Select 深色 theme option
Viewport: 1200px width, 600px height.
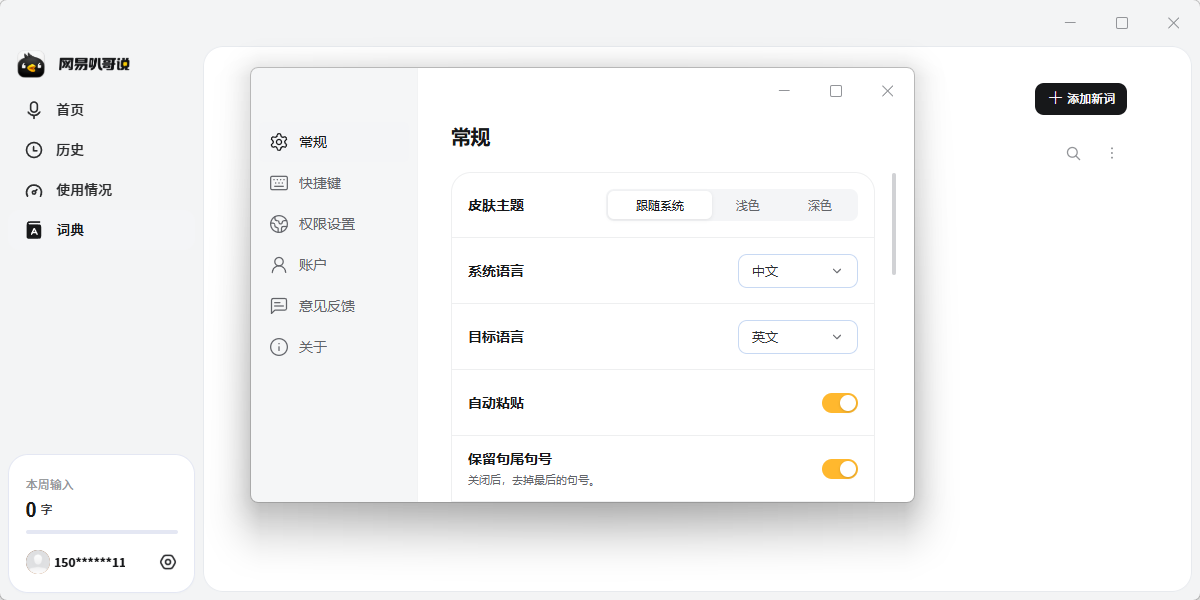tap(820, 205)
